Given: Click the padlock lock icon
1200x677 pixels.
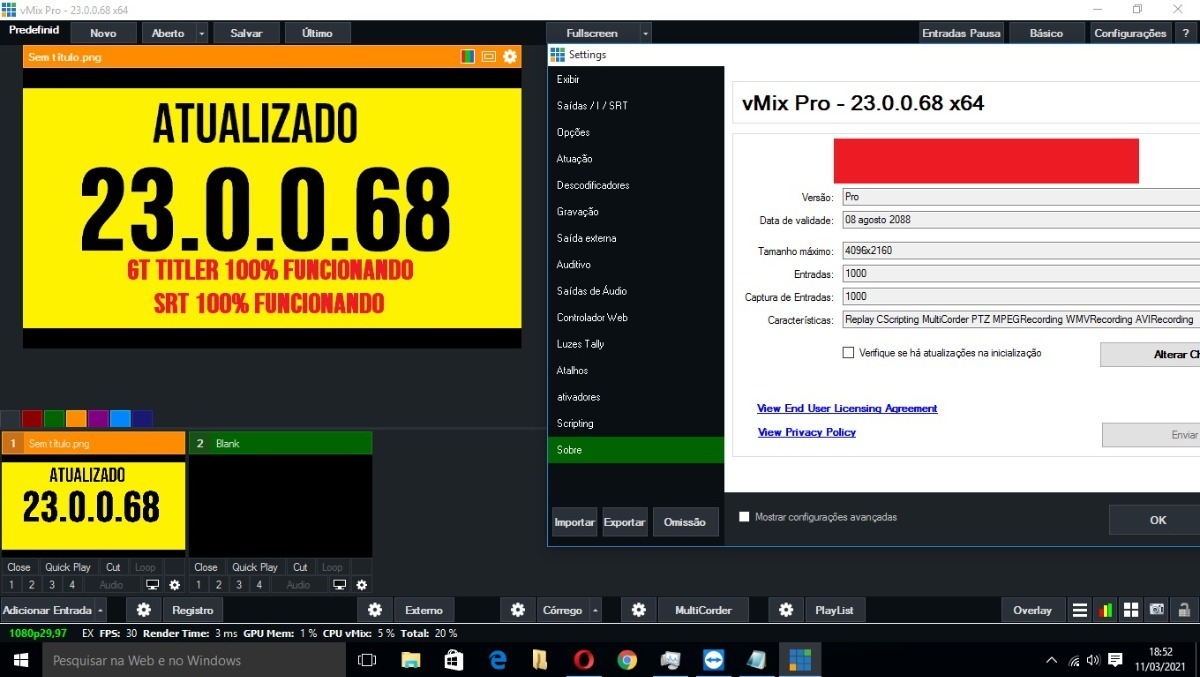Looking at the screenshot, I should 1183,610.
